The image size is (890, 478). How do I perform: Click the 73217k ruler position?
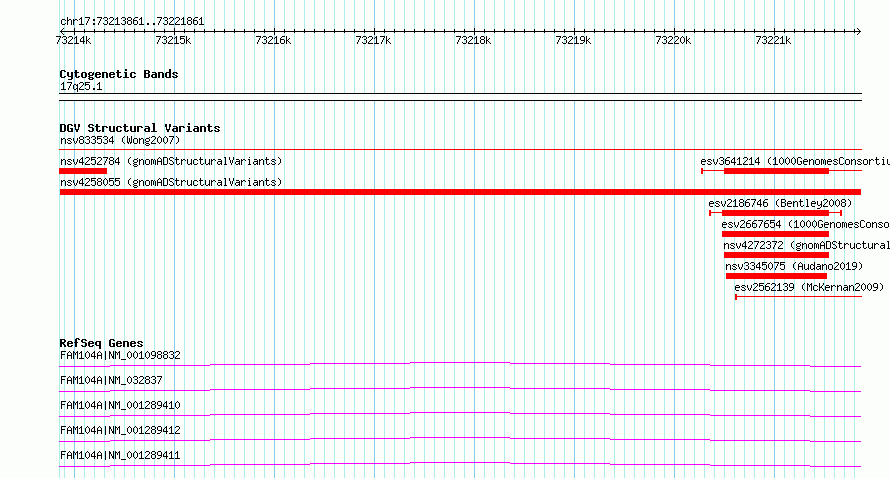click(x=373, y=40)
